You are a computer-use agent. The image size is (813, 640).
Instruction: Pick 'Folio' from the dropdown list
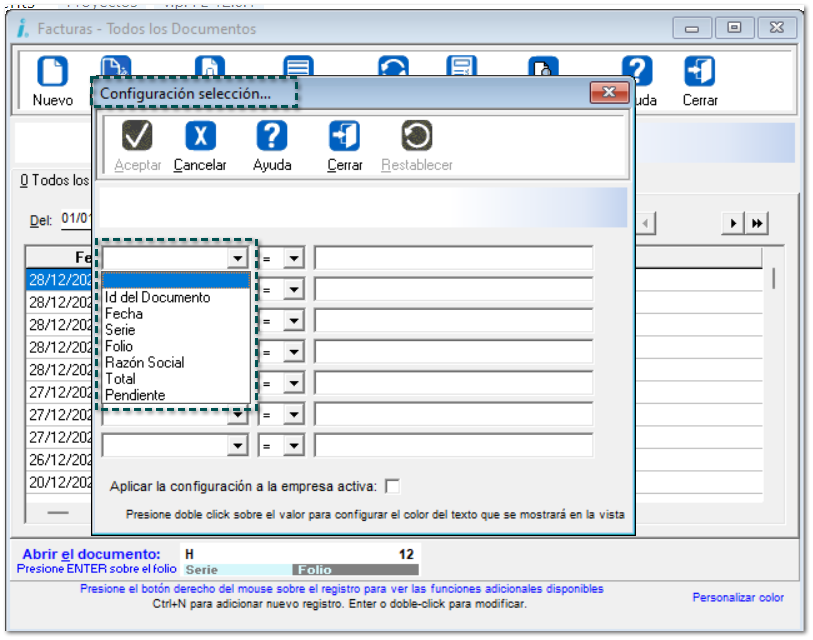pyautogui.click(x=119, y=346)
